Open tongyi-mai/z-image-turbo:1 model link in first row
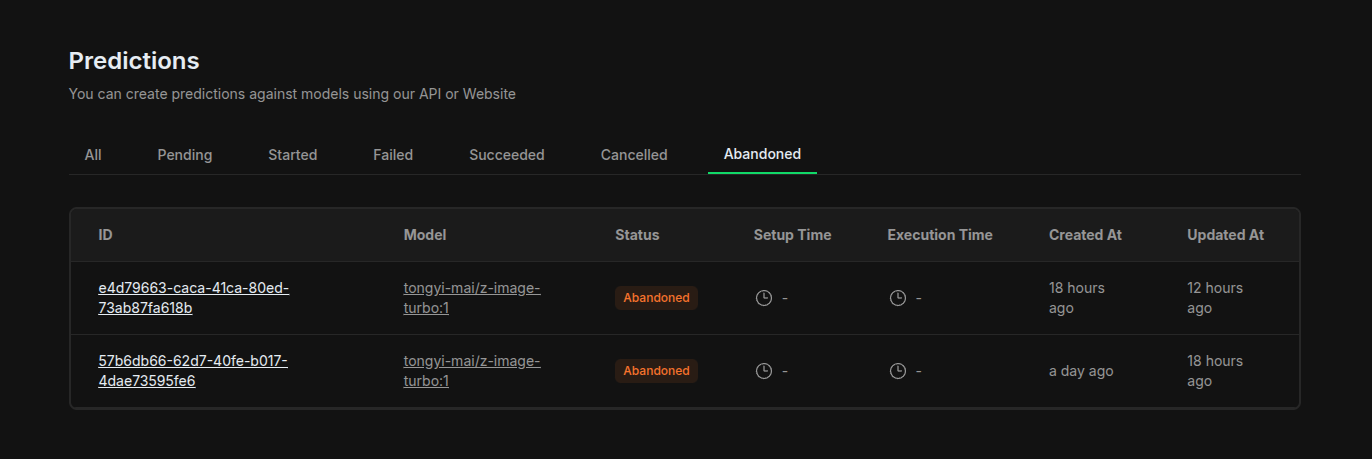1372x459 pixels. (x=472, y=298)
